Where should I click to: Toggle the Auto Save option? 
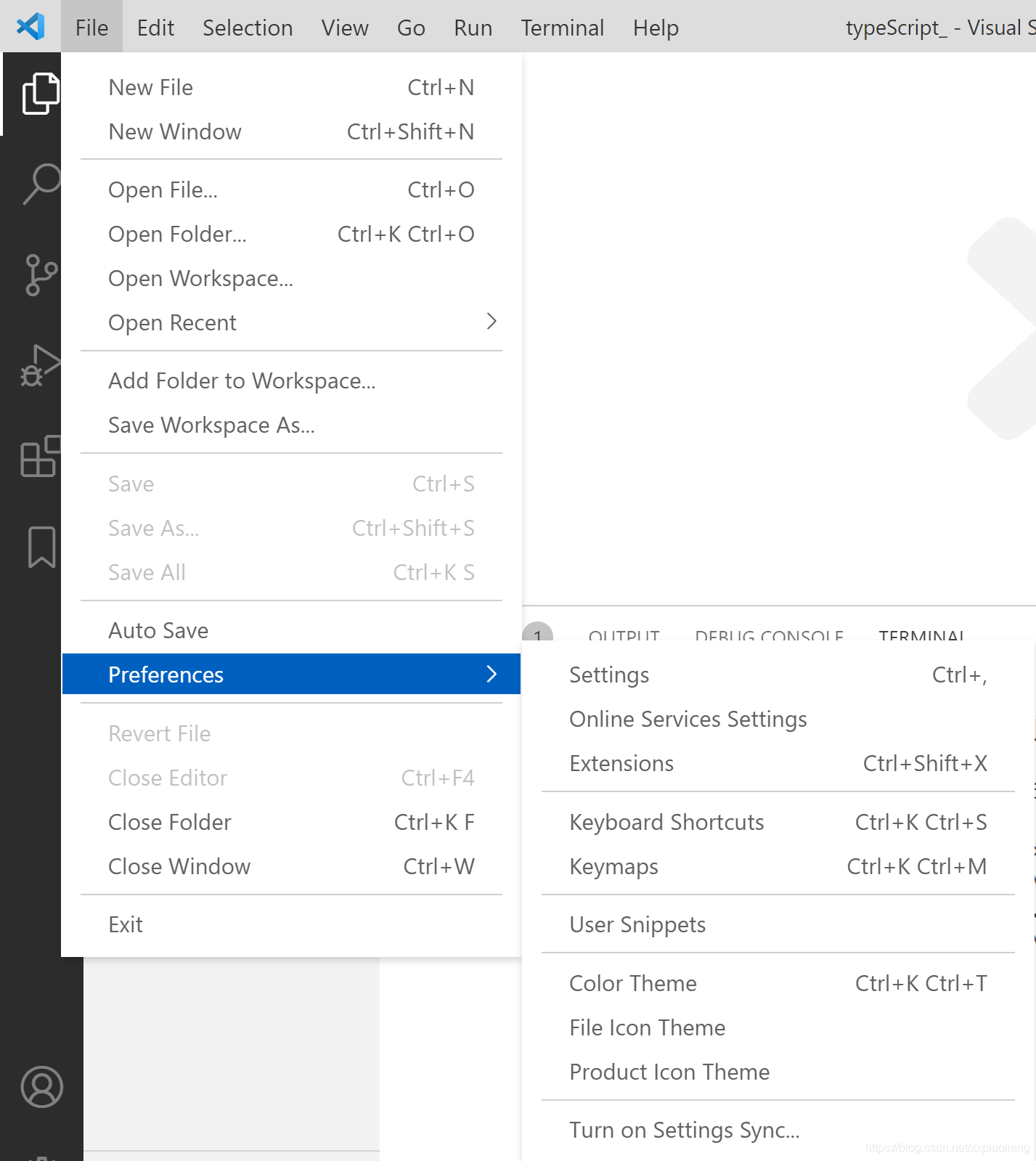(291, 630)
